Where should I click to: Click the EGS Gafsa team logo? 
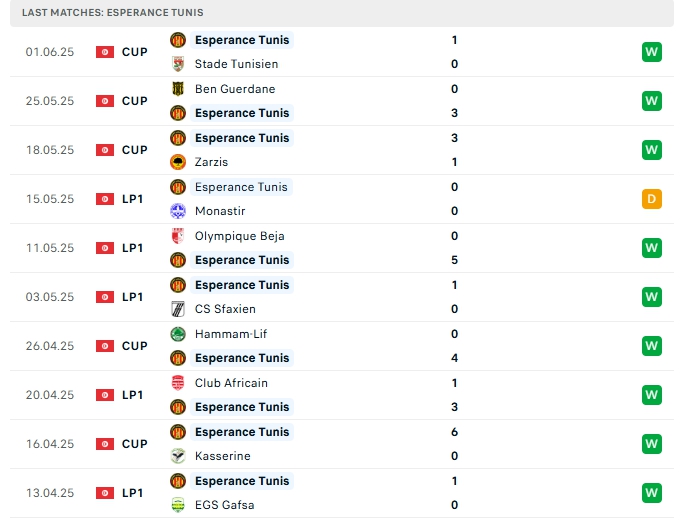pyautogui.click(x=178, y=505)
